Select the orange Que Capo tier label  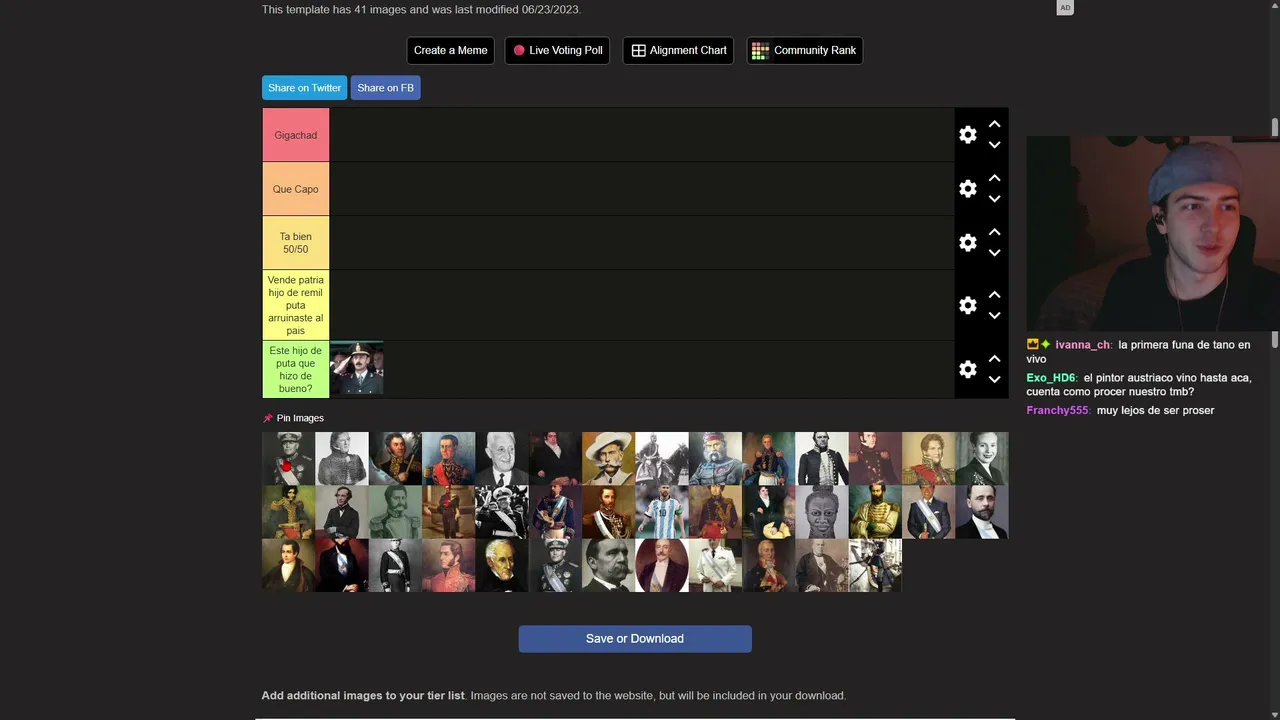(296, 189)
